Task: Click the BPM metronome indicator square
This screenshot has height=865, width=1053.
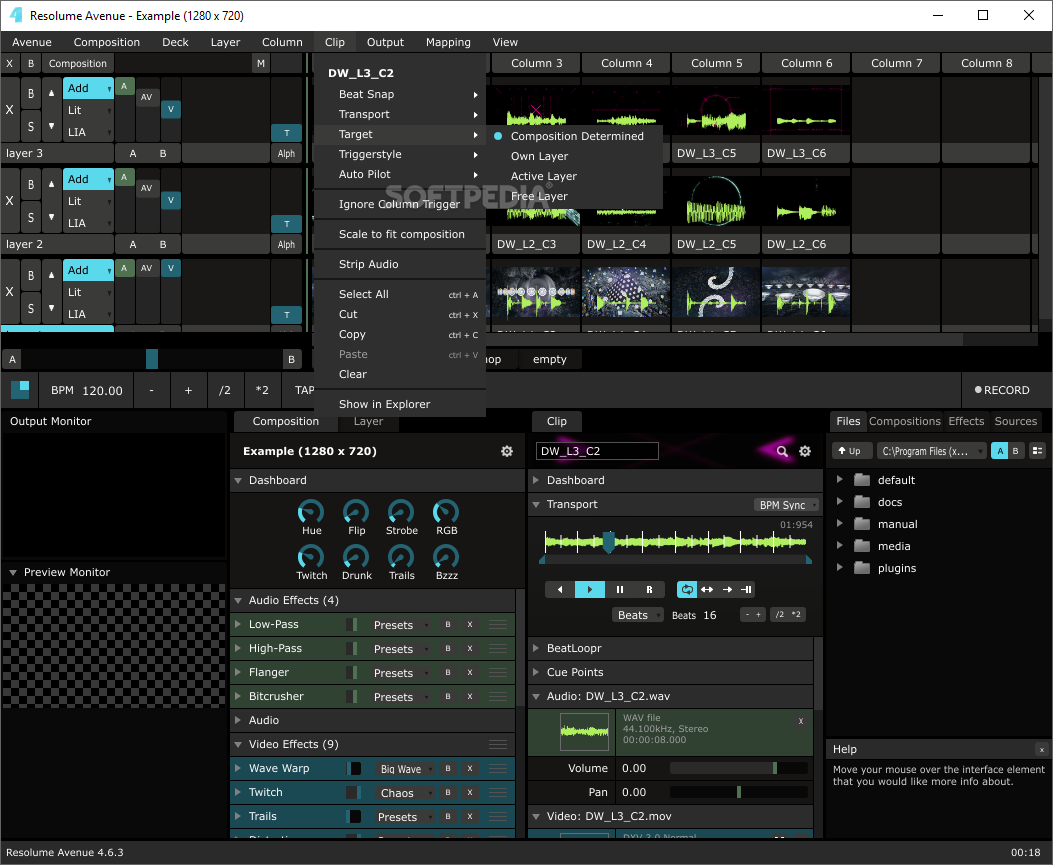Action: 20,390
